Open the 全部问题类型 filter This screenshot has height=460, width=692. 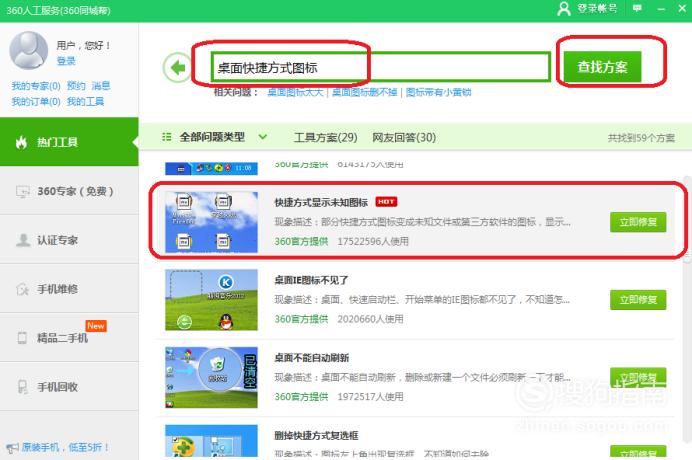pos(212,137)
